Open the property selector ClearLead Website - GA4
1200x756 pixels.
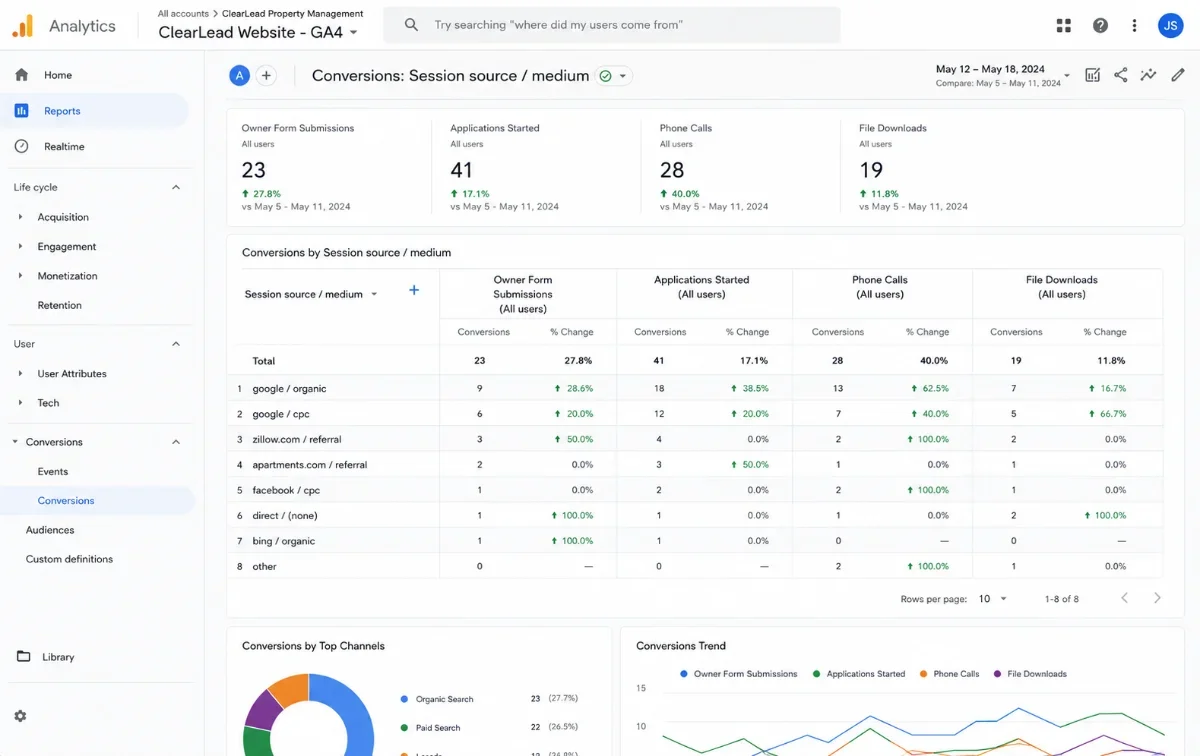pyautogui.click(x=258, y=32)
